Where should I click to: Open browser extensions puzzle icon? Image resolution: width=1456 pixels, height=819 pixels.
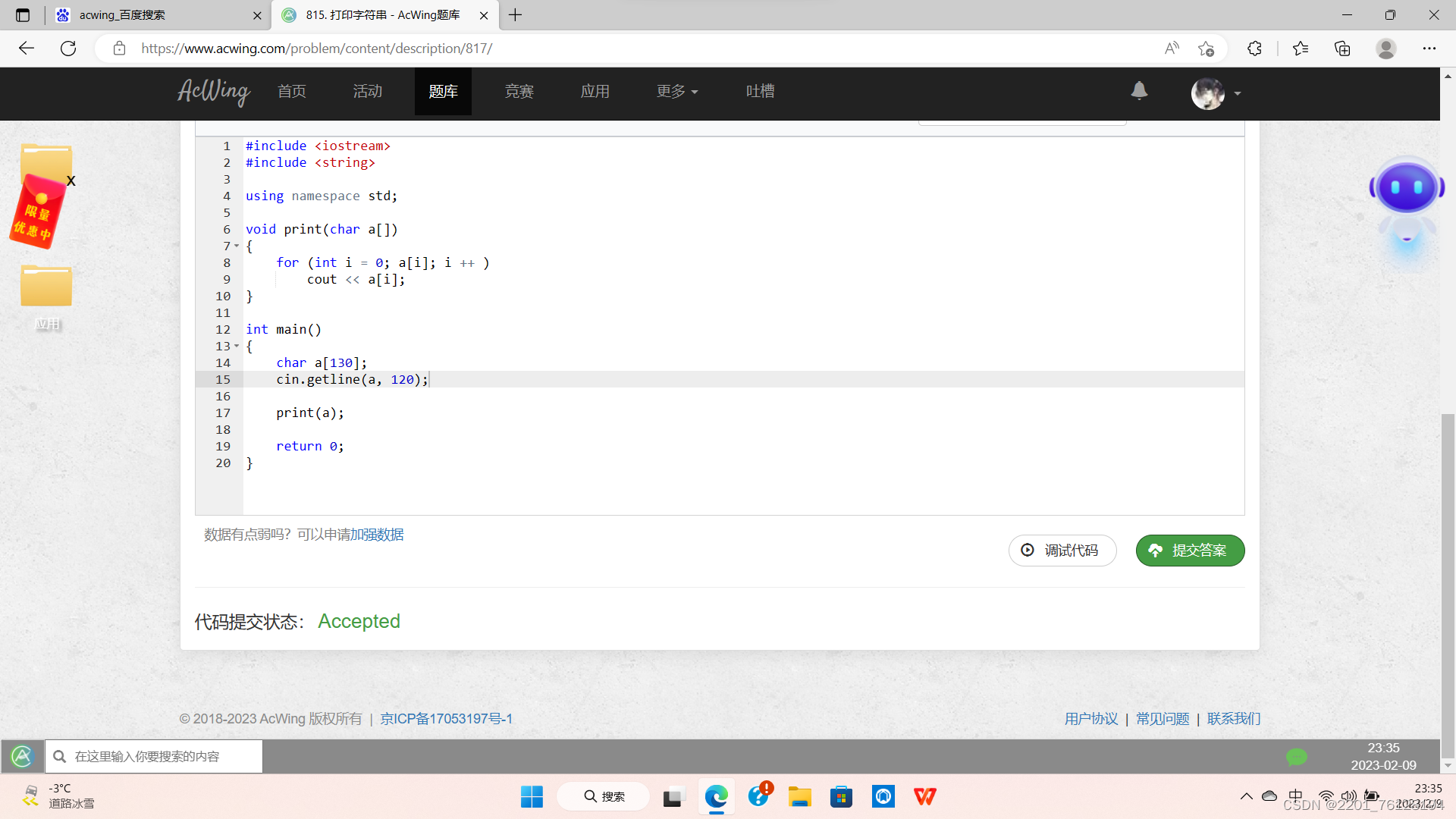point(1254,49)
